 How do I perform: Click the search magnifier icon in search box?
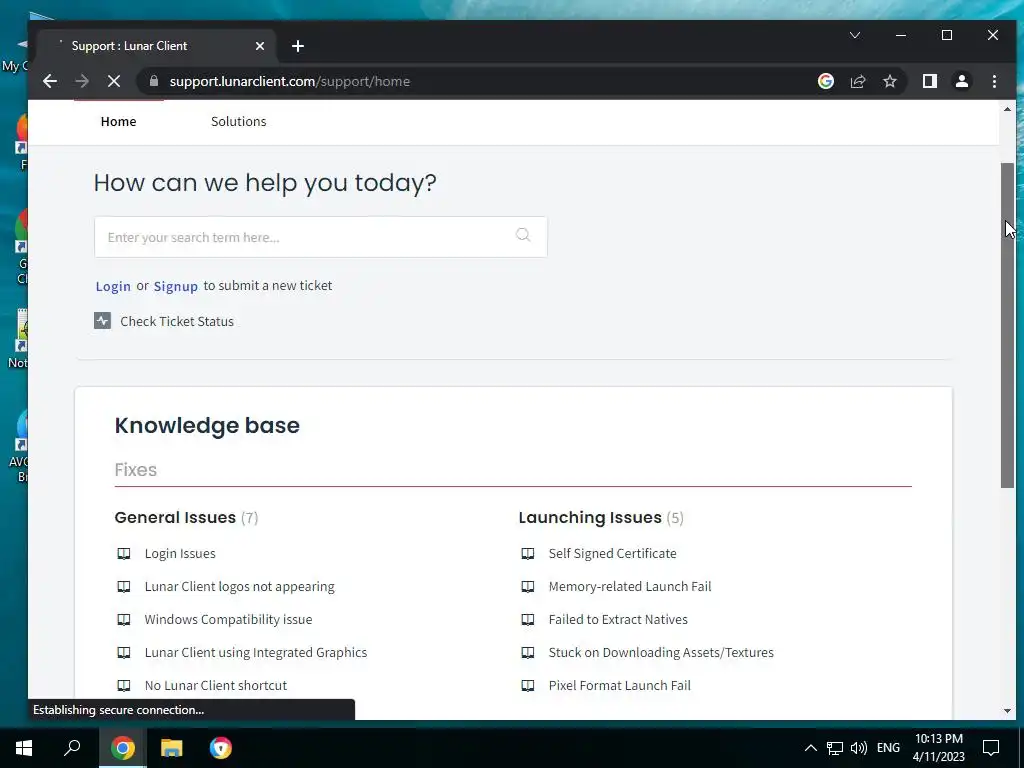(x=523, y=235)
